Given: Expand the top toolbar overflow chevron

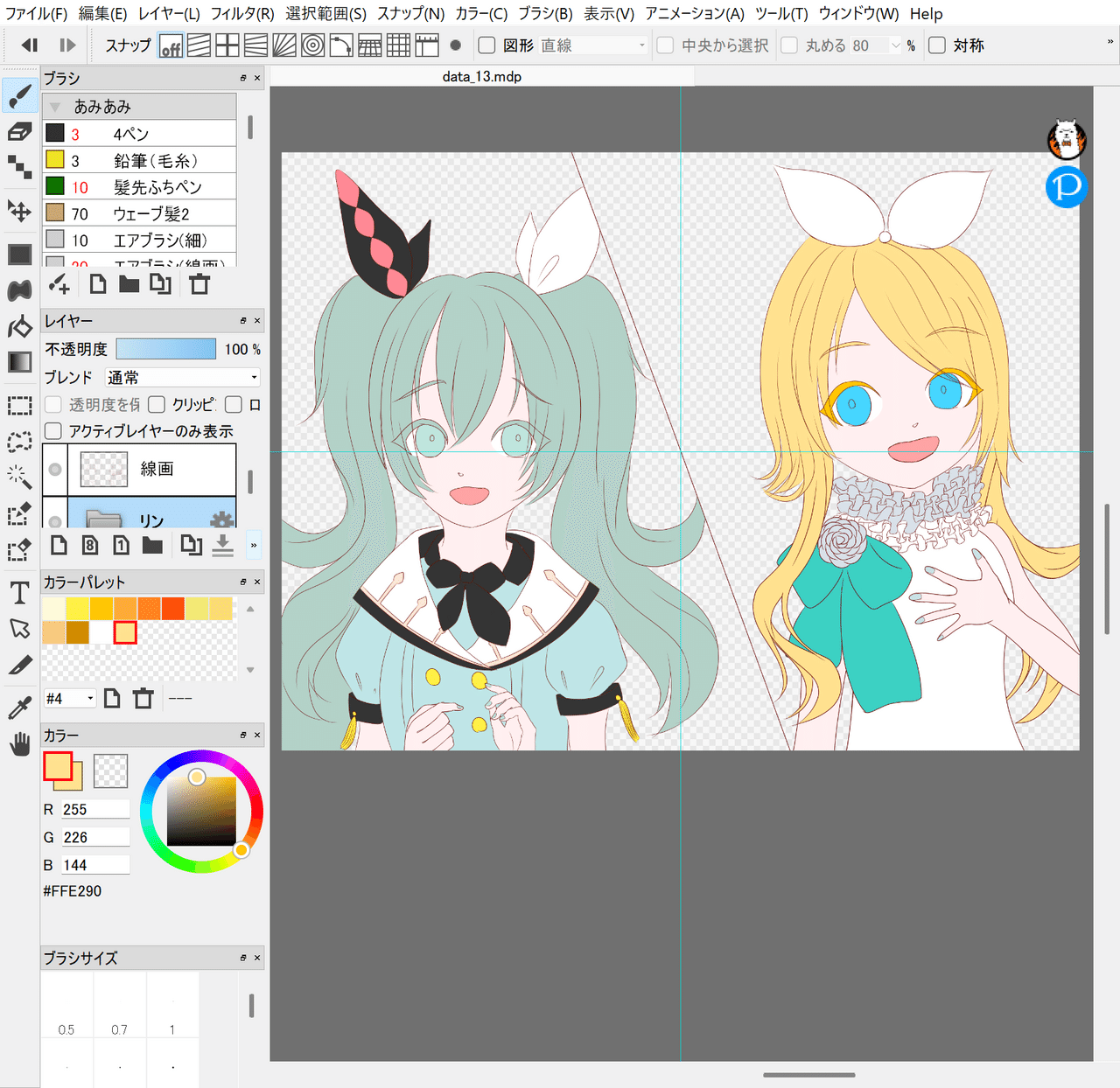Looking at the screenshot, I should [1110, 42].
